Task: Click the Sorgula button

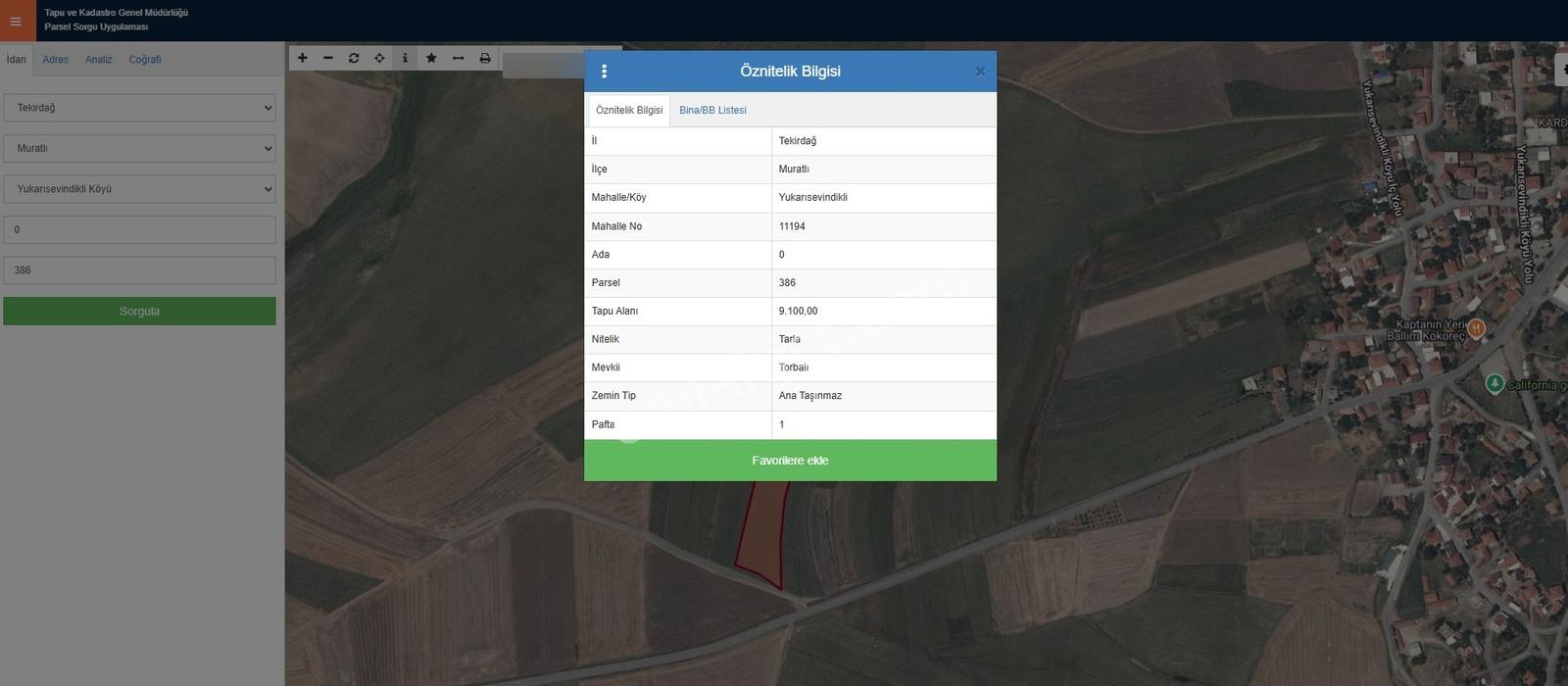Action: pos(139,312)
